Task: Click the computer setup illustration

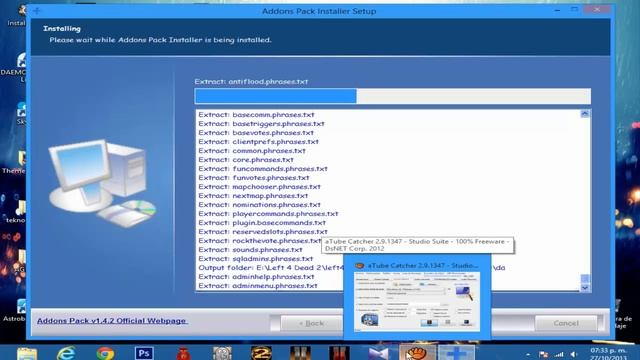Action: click(x=102, y=184)
